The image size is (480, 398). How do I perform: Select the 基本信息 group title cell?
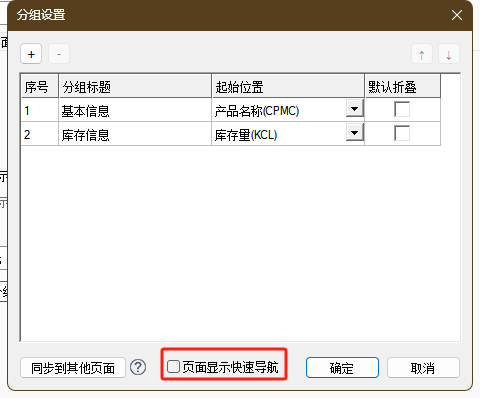click(135, 110)
